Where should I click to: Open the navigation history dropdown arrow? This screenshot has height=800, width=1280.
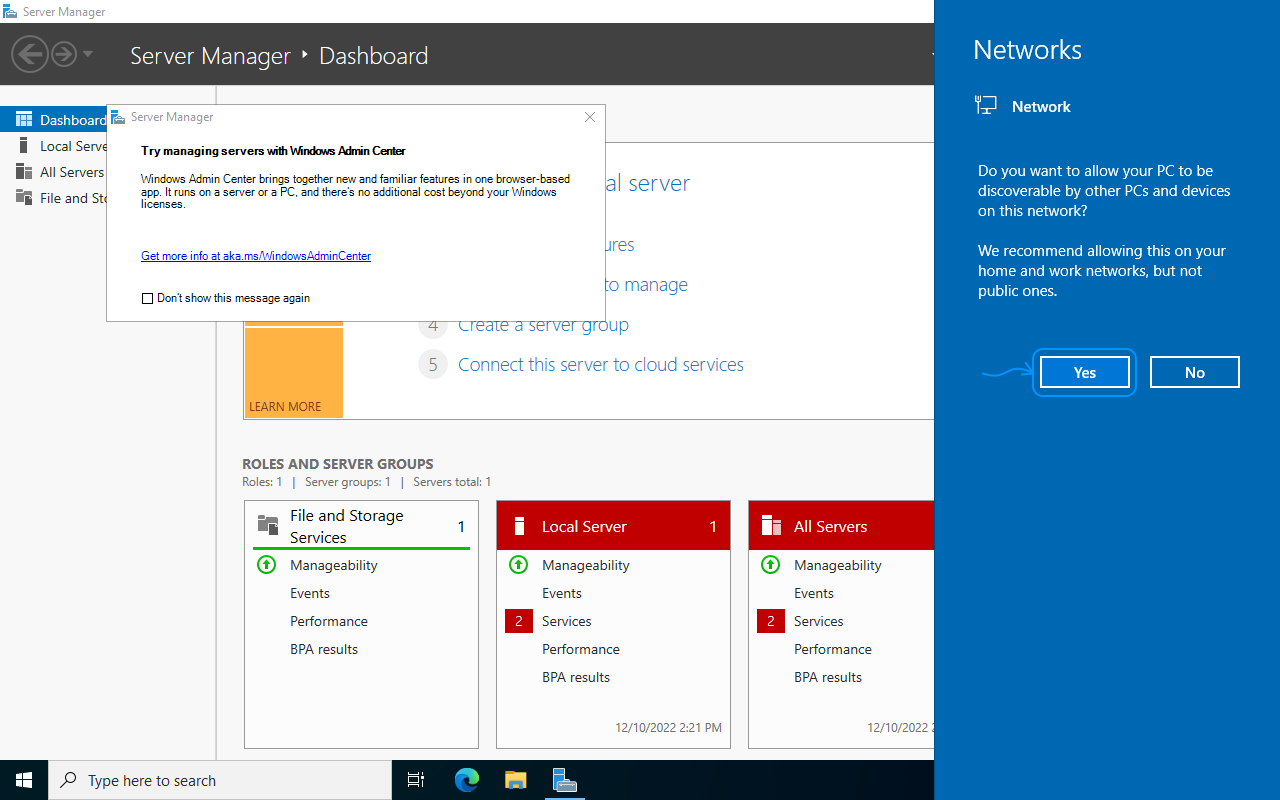click(x=88, y=54)
